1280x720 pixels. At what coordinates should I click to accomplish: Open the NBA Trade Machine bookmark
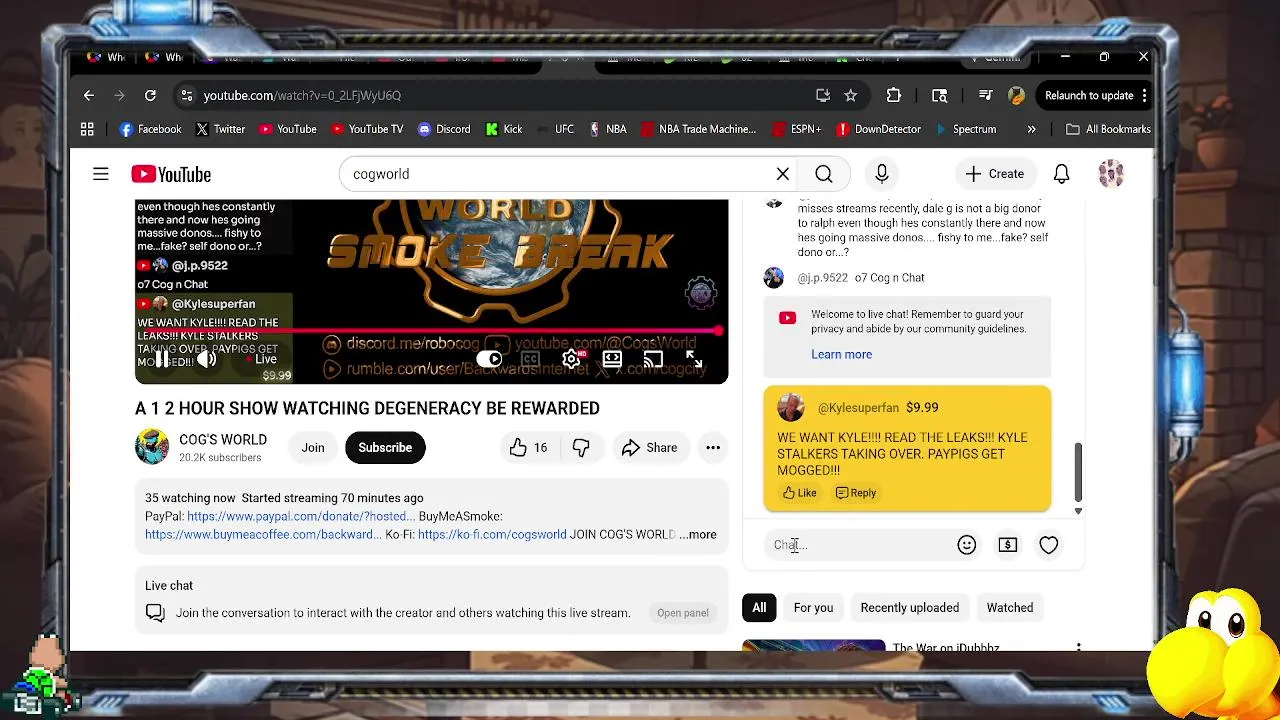pos(698,129)
